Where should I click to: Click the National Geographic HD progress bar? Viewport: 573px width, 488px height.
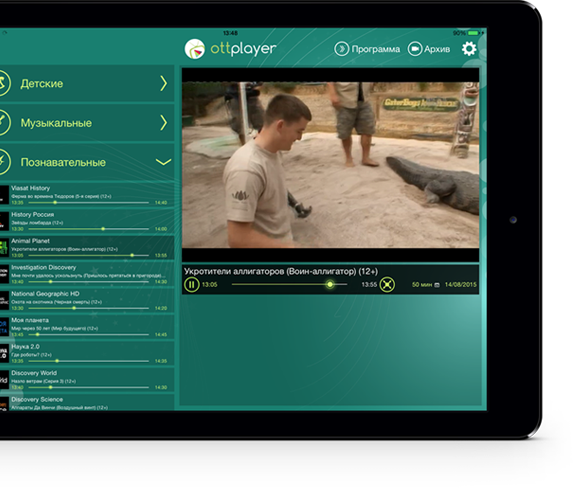(88, 308)
